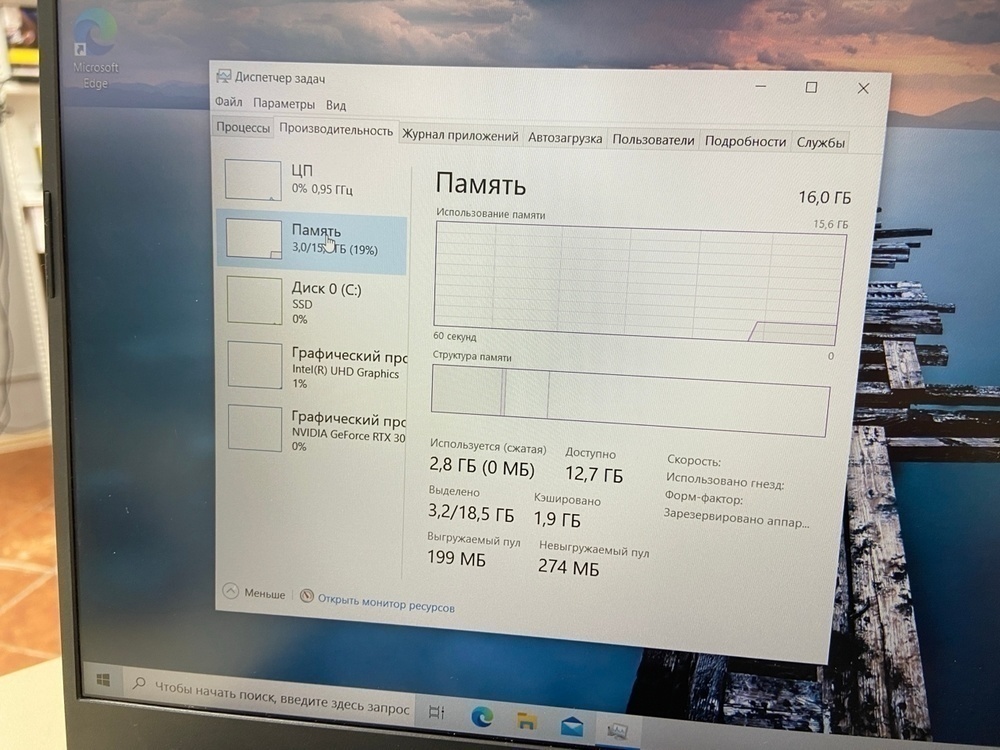
Task: Open the Параметры menu
Action: [x=284, y=103]
